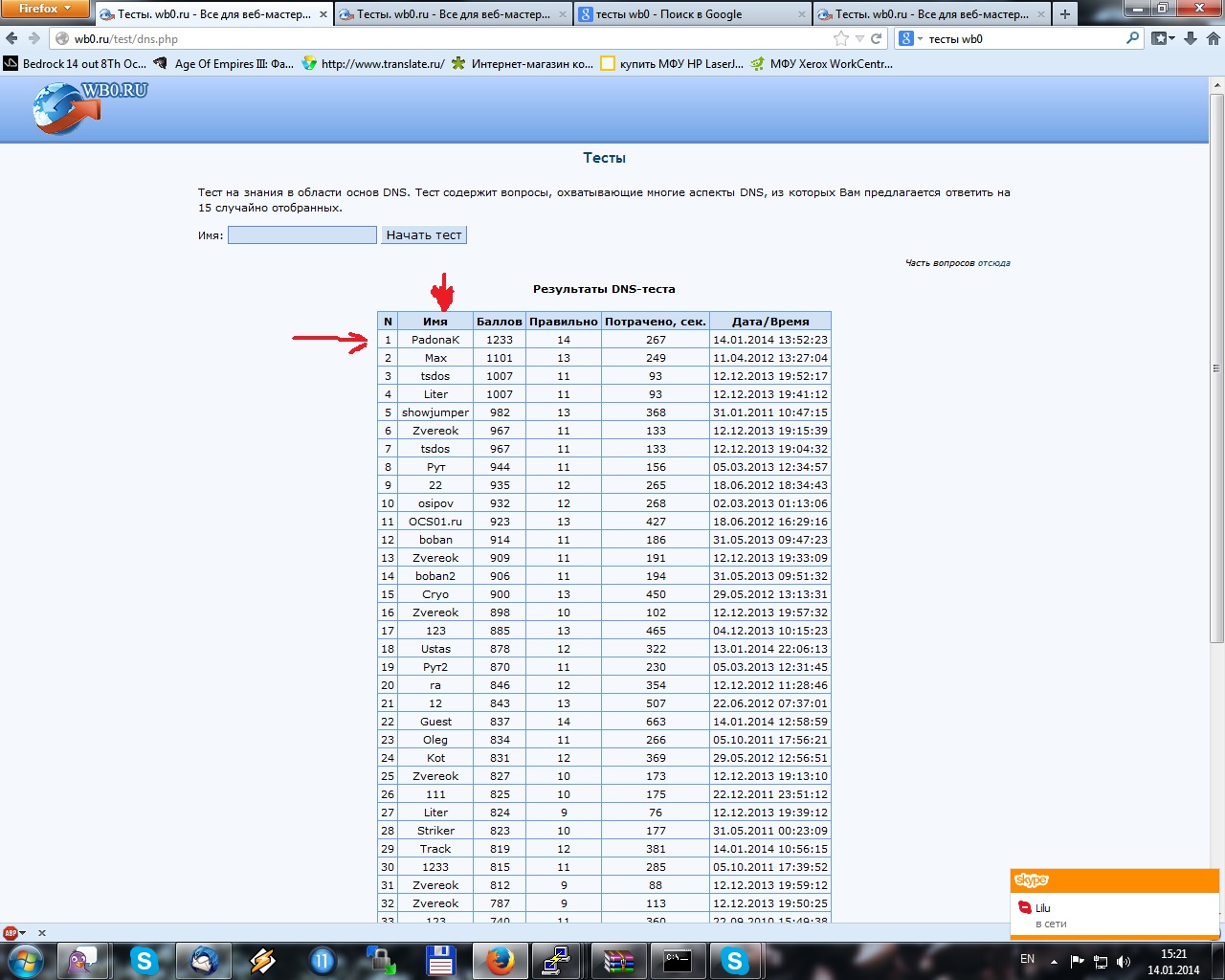Bookmark this page with the star icon

point(841,39)
